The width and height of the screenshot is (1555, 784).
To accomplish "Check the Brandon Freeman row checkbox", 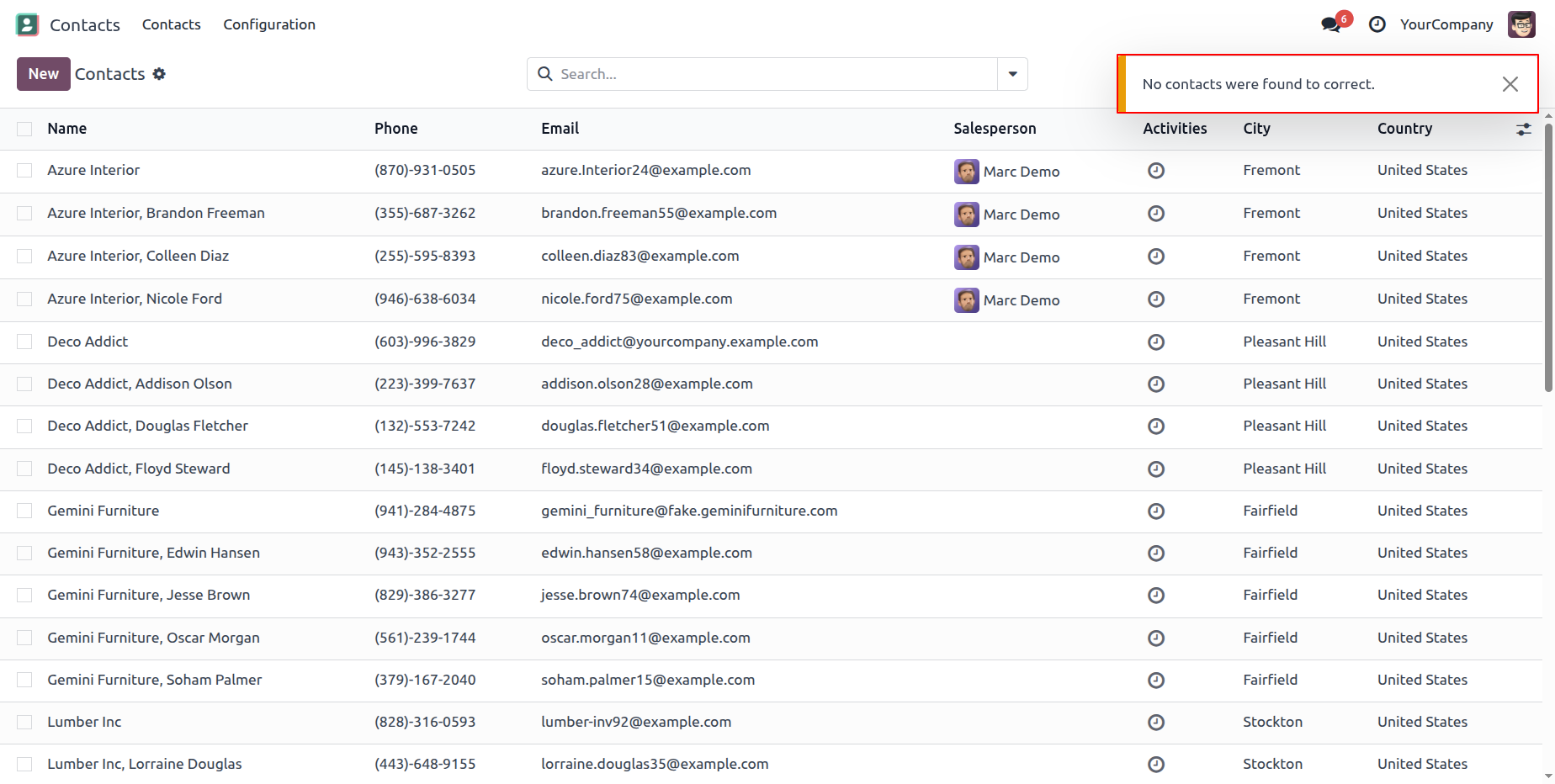I will pyautogui.click(x=24, y=214).
